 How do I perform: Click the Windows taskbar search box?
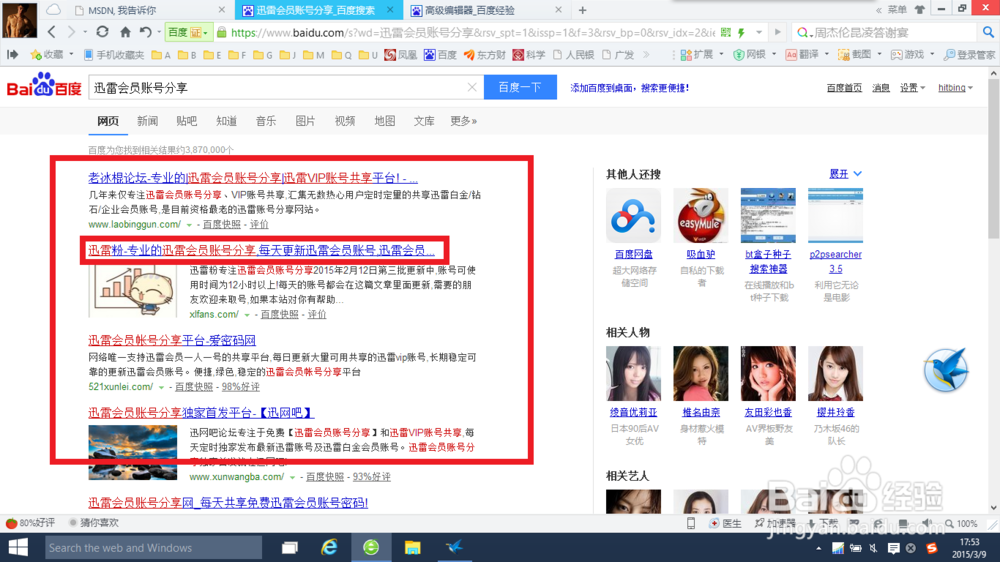pos(153,547)
